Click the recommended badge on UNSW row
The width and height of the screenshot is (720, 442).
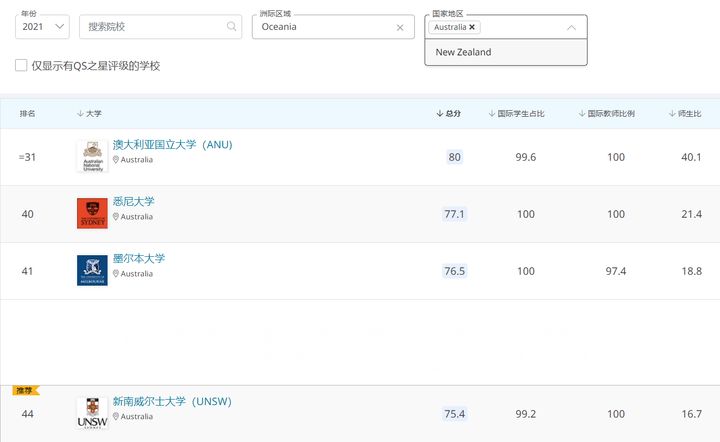click(26, 391)
